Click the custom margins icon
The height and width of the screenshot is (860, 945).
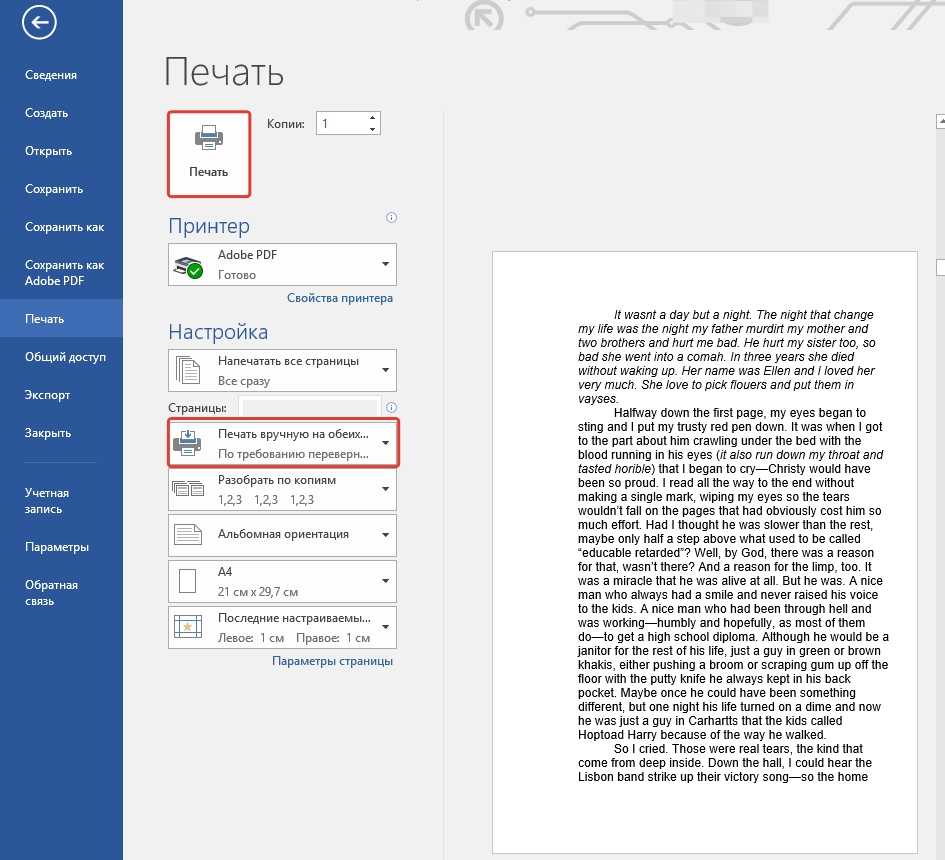188,627
